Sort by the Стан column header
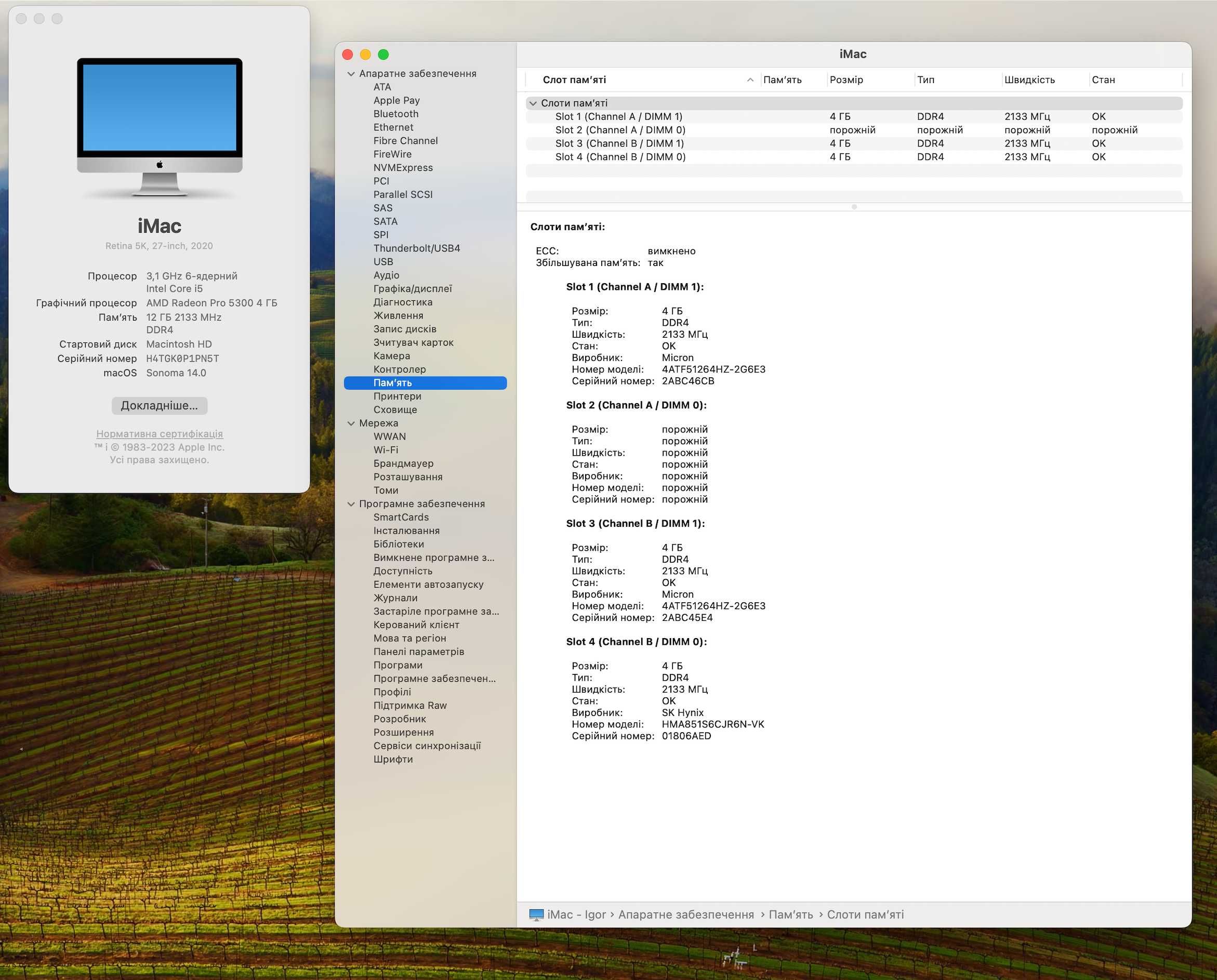Viewport: 1217px width, 980px height. (1103, 80)
